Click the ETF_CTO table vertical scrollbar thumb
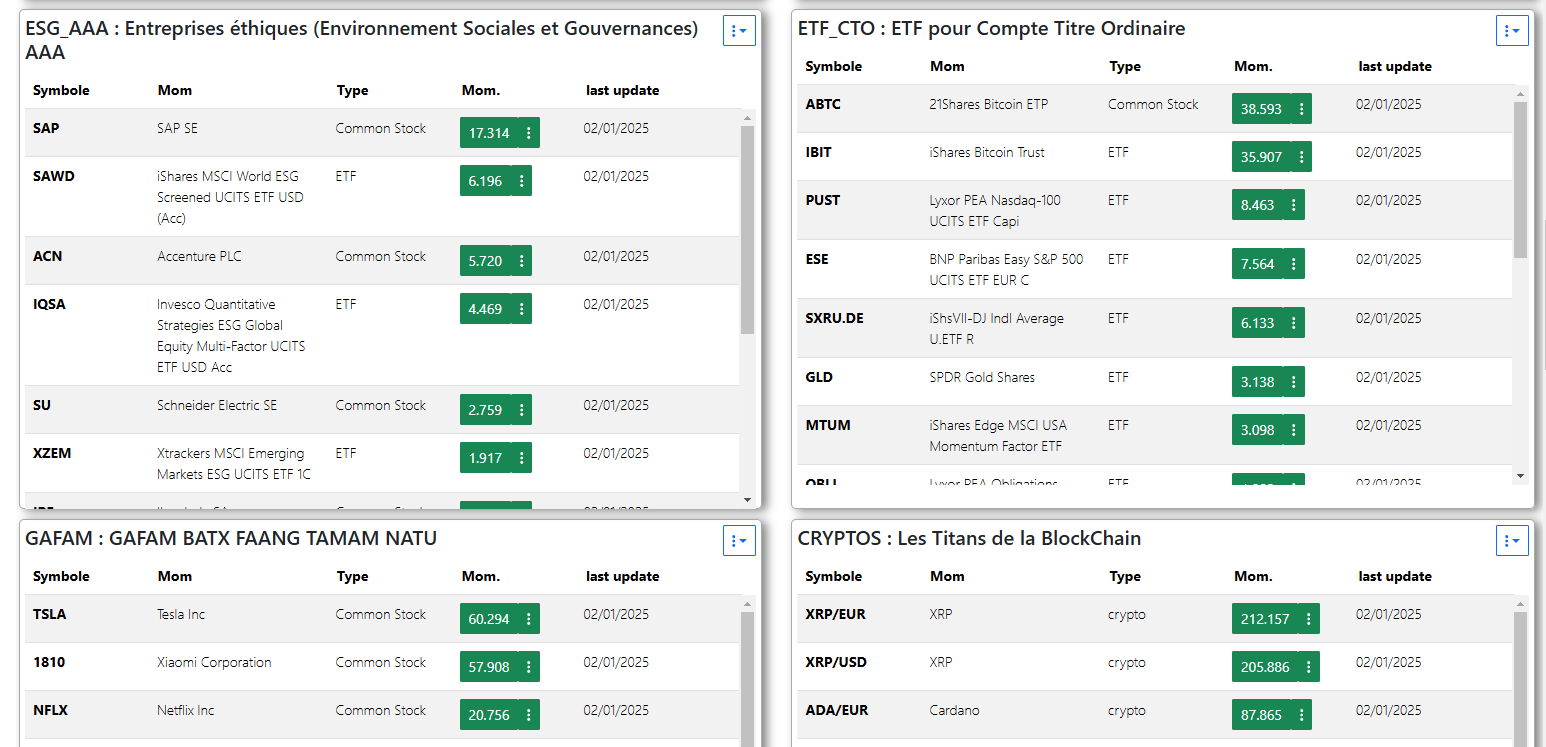Screen dimensions: 1546x747 [1520, 179]
